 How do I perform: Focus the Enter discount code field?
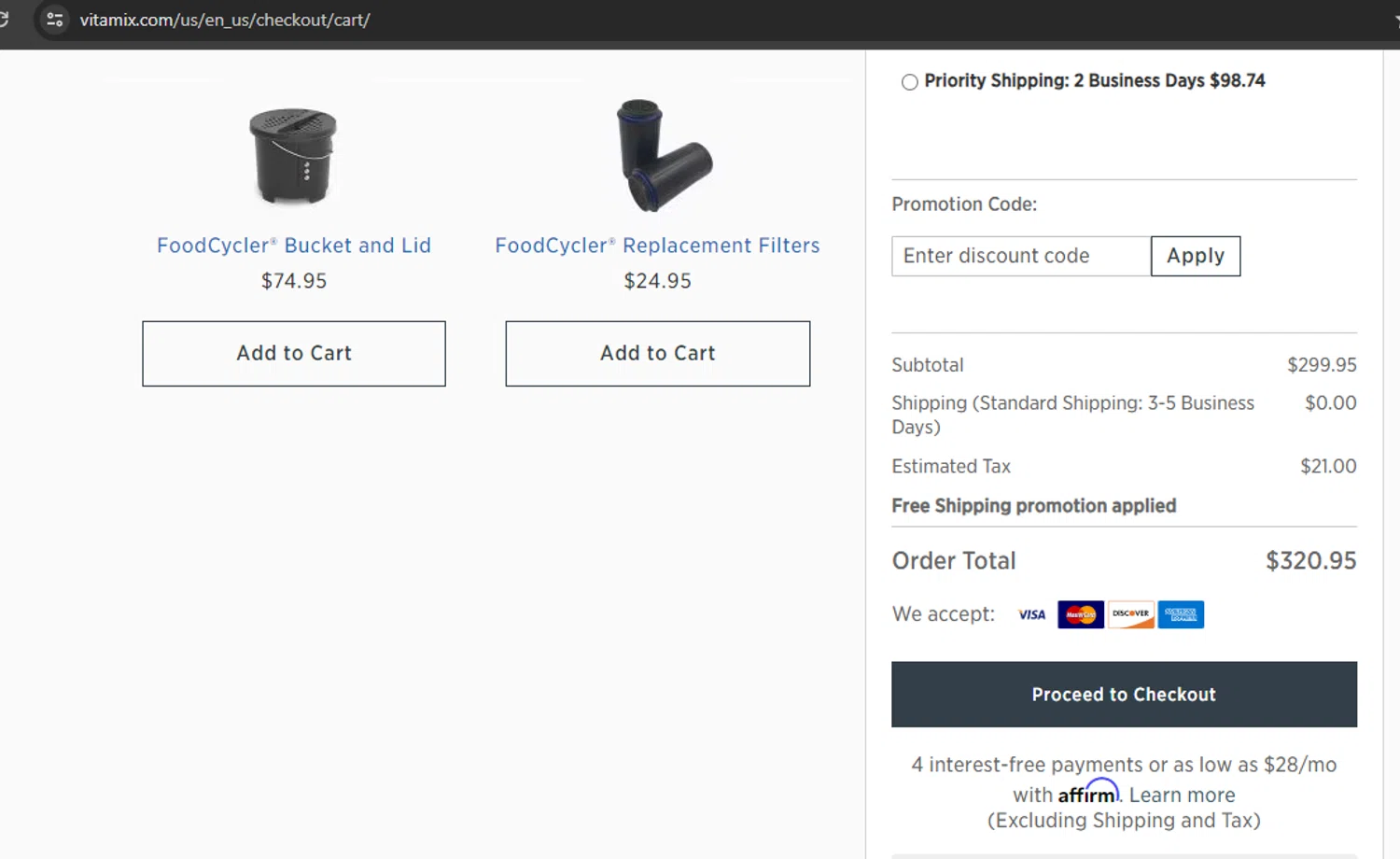click(x=1021, y=256)
